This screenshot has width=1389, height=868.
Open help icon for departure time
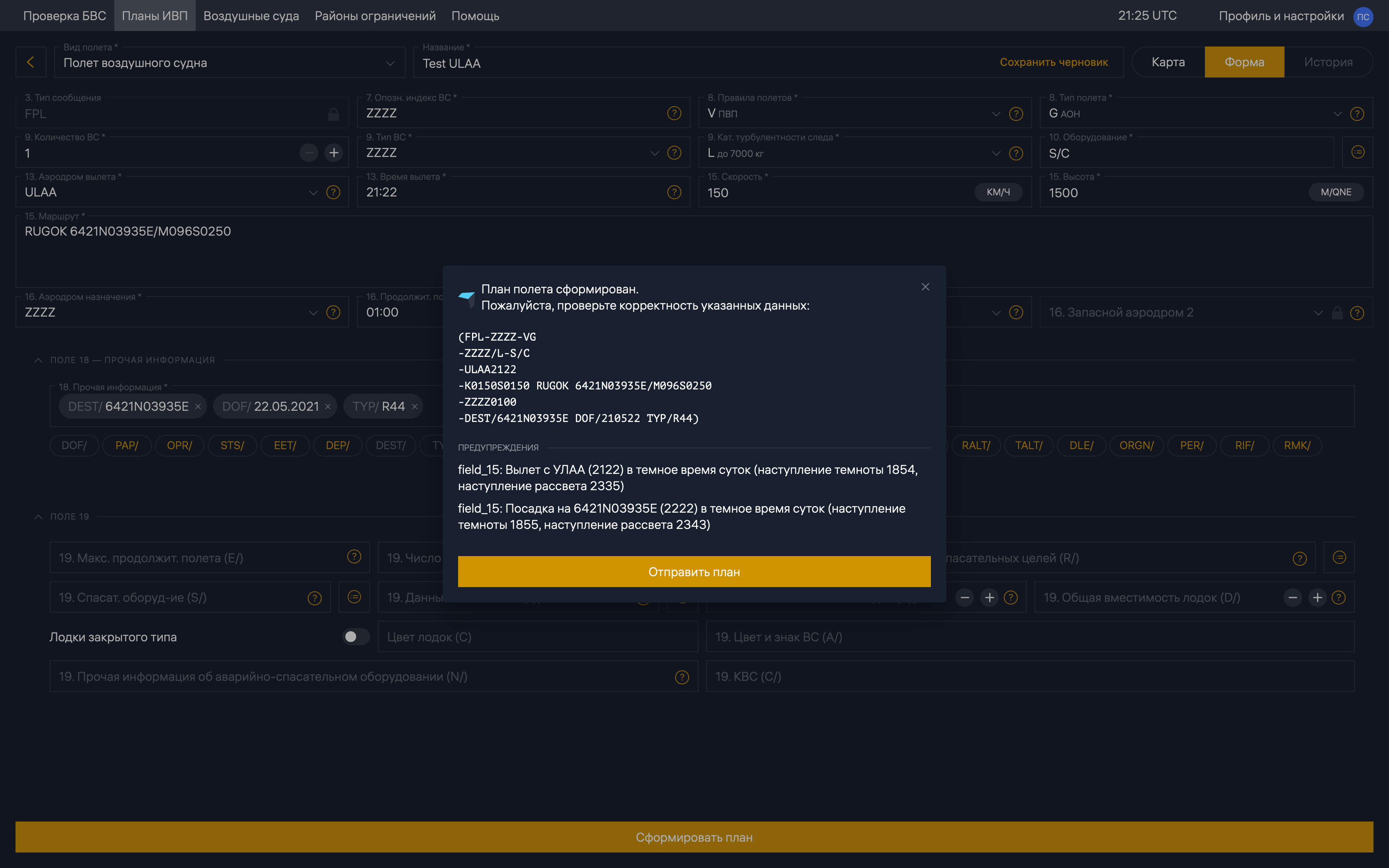(674, 192)
